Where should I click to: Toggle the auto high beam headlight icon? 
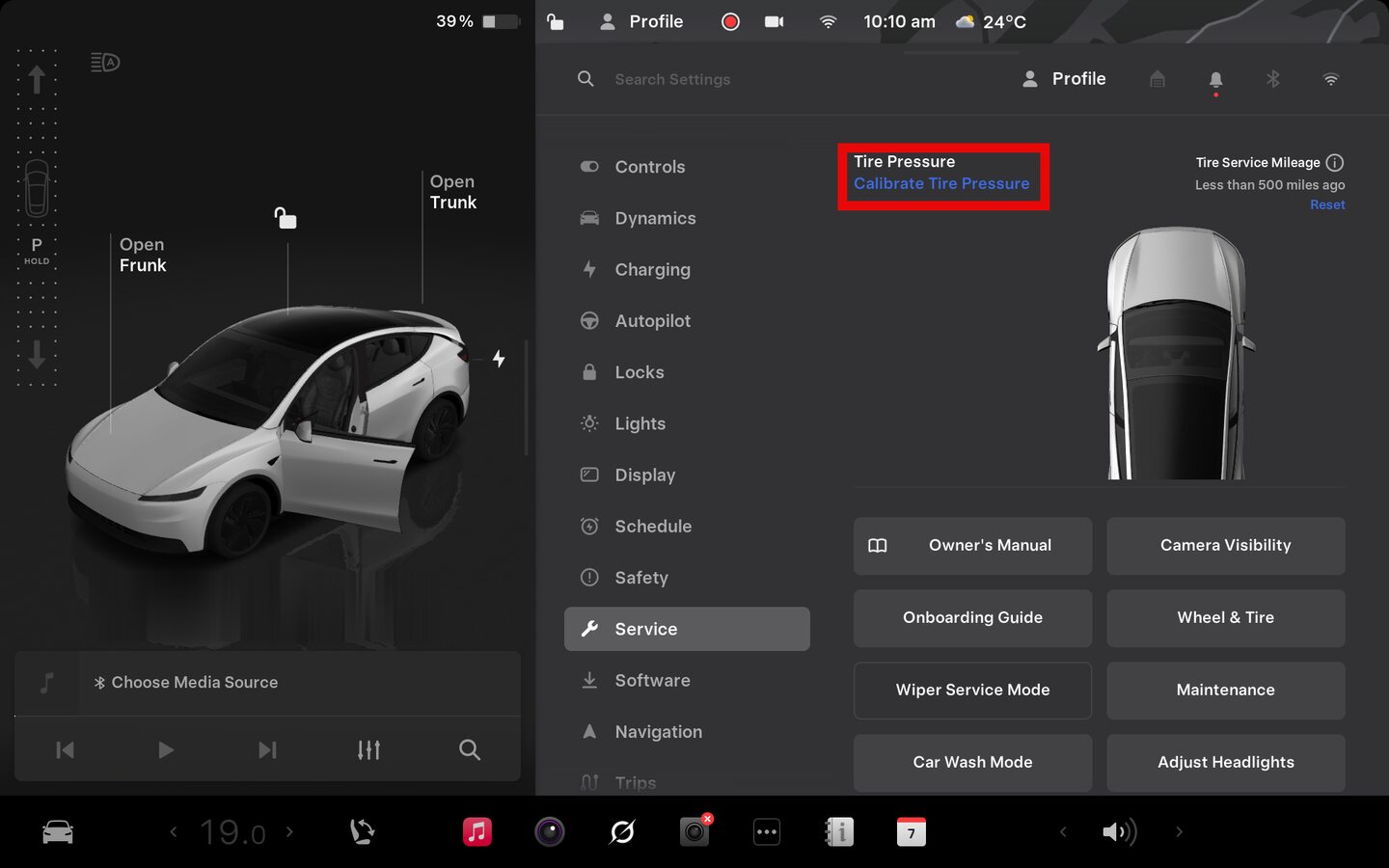coord(105,64)
